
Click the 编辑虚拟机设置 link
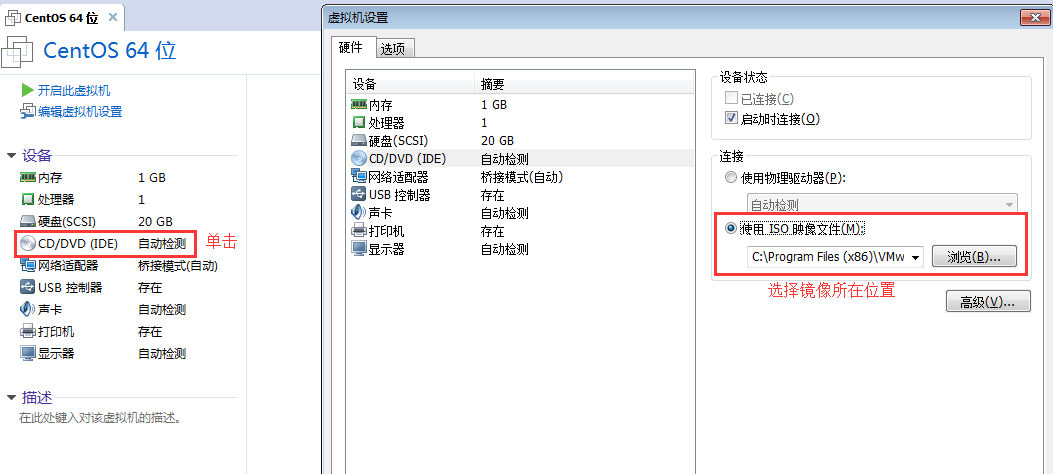tap(80, 111)
